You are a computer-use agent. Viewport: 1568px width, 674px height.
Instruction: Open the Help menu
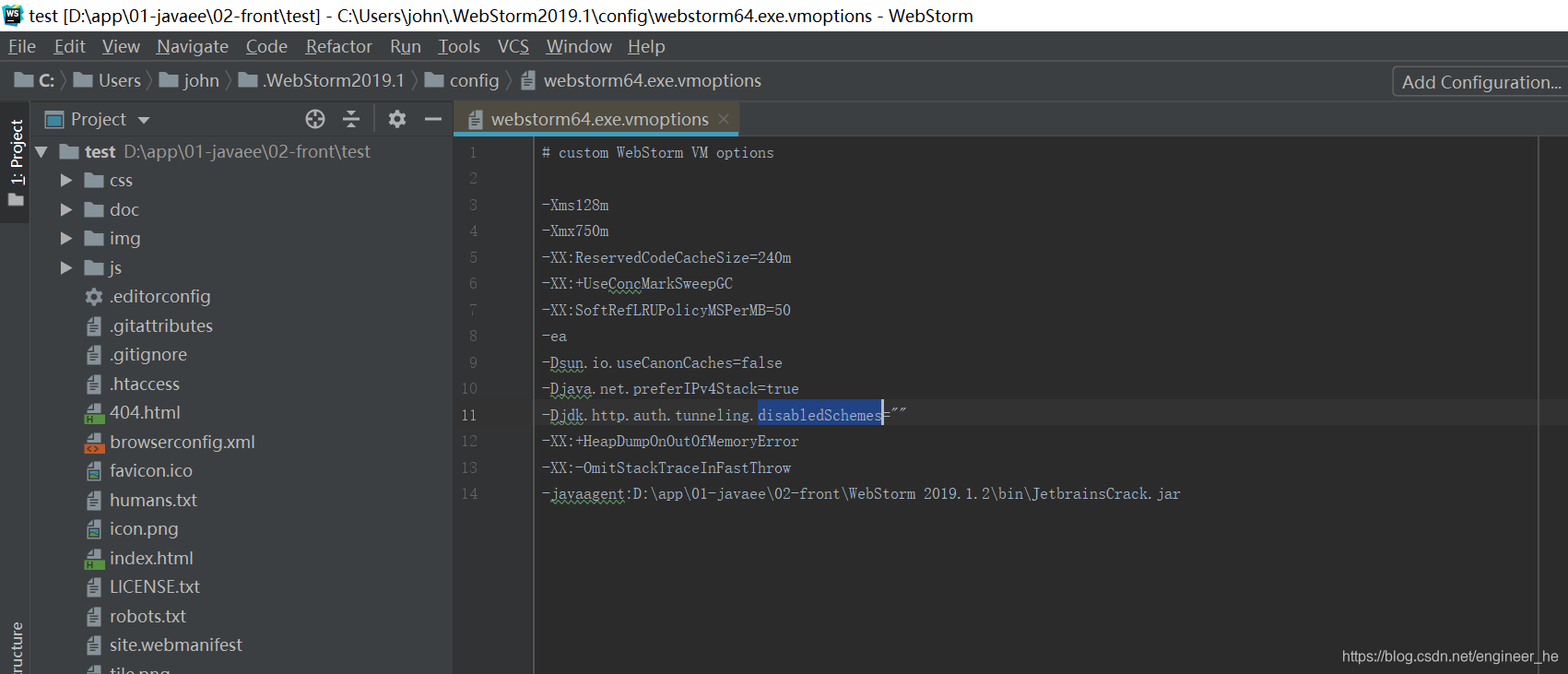tap(646, 46)
